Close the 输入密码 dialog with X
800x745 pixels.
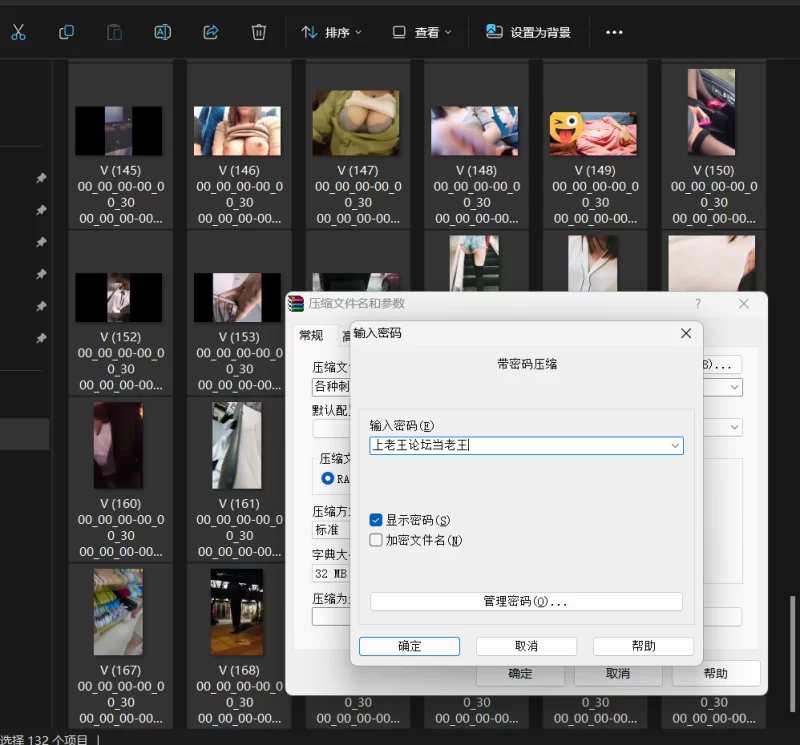coord(686,333)
